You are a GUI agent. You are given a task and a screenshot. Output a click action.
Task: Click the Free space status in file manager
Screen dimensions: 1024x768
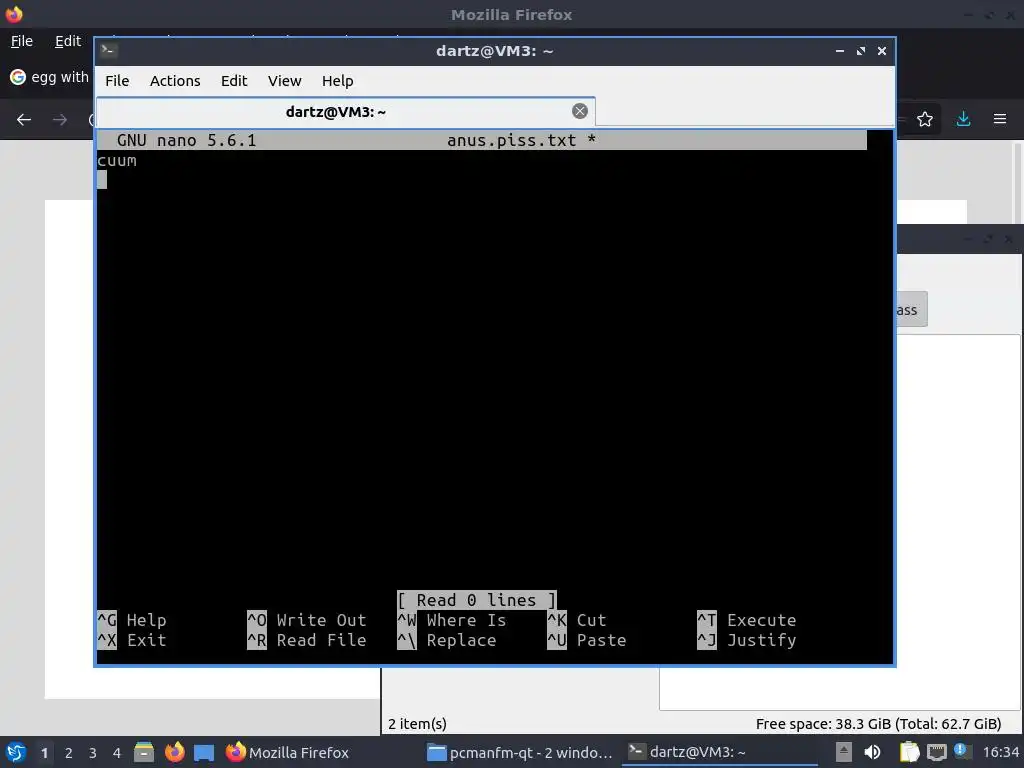click(x=878, y=724)
